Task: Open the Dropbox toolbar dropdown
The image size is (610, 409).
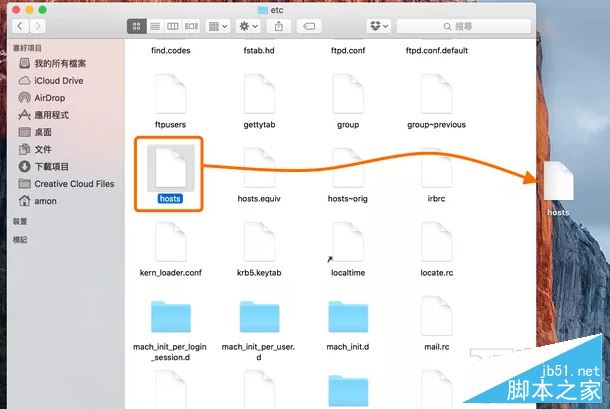Action: click(x=379, y=26)
